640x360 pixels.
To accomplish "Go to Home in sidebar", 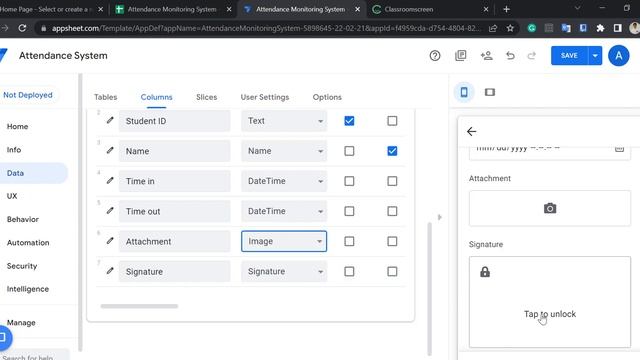I will tap(17, 127).
